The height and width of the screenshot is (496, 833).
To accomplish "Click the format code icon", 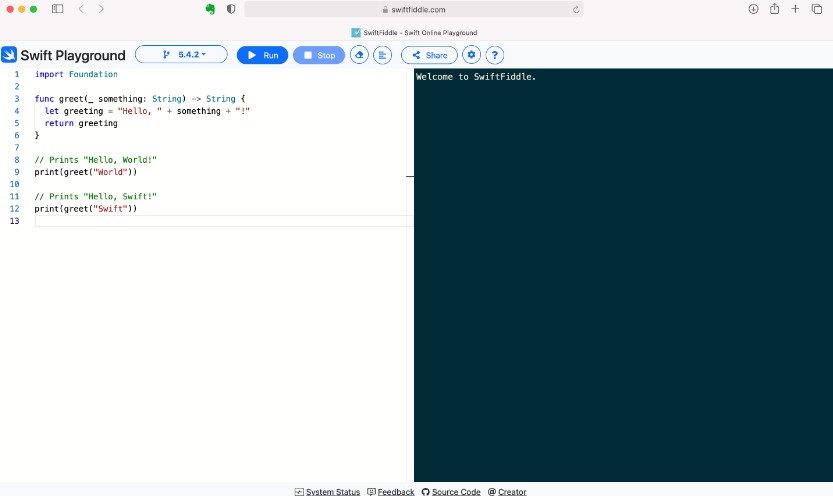I will [382, 55].
